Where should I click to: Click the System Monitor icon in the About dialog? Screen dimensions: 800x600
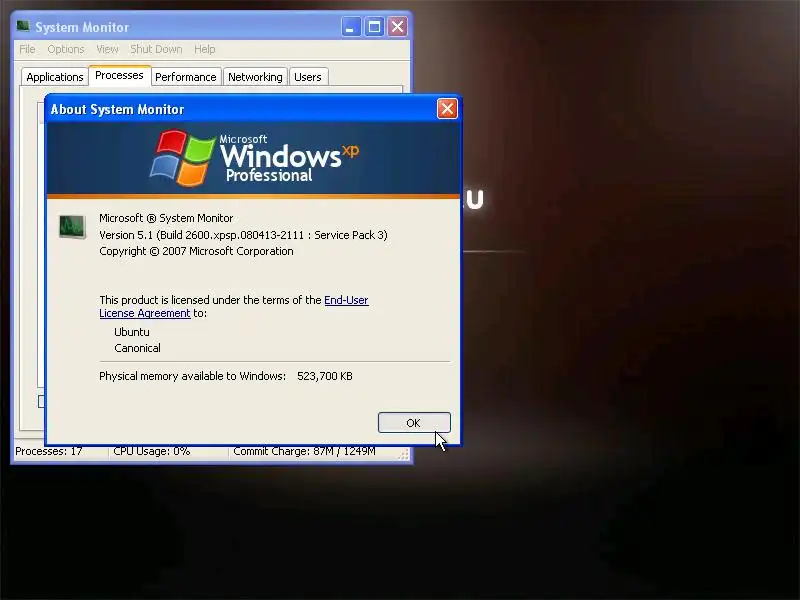click(72, 227)
